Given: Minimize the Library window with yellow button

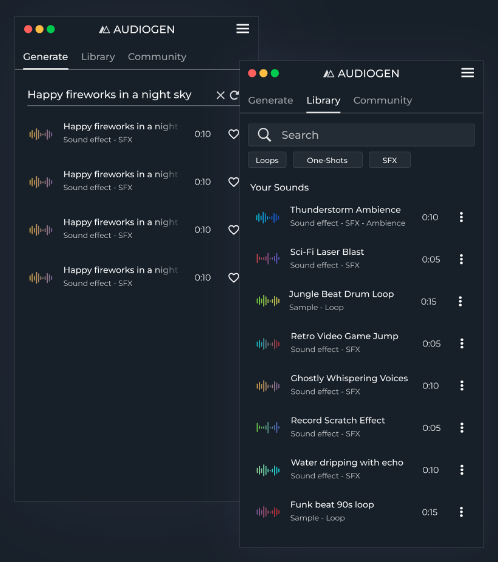Looking at the screenshot, I should coord(264,73).
